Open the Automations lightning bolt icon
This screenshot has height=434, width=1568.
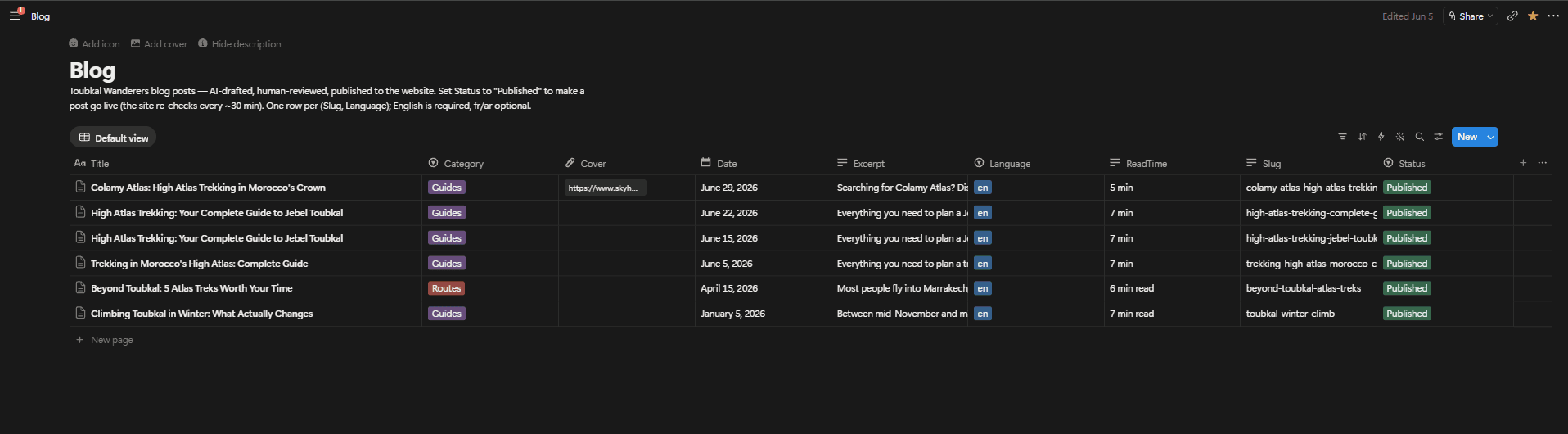[1381, 137]
